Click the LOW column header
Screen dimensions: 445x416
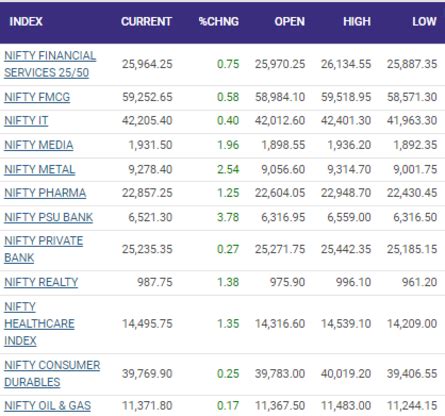[424, 22]
